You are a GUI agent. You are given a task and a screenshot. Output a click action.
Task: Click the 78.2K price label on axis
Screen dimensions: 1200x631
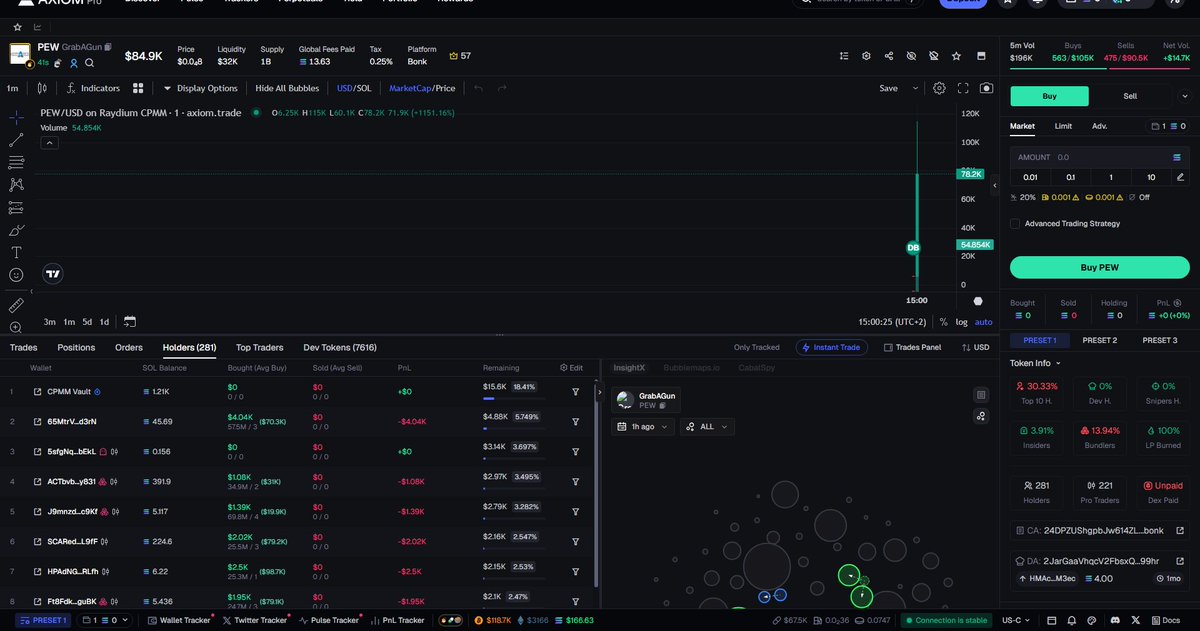(x=970, y=174)
